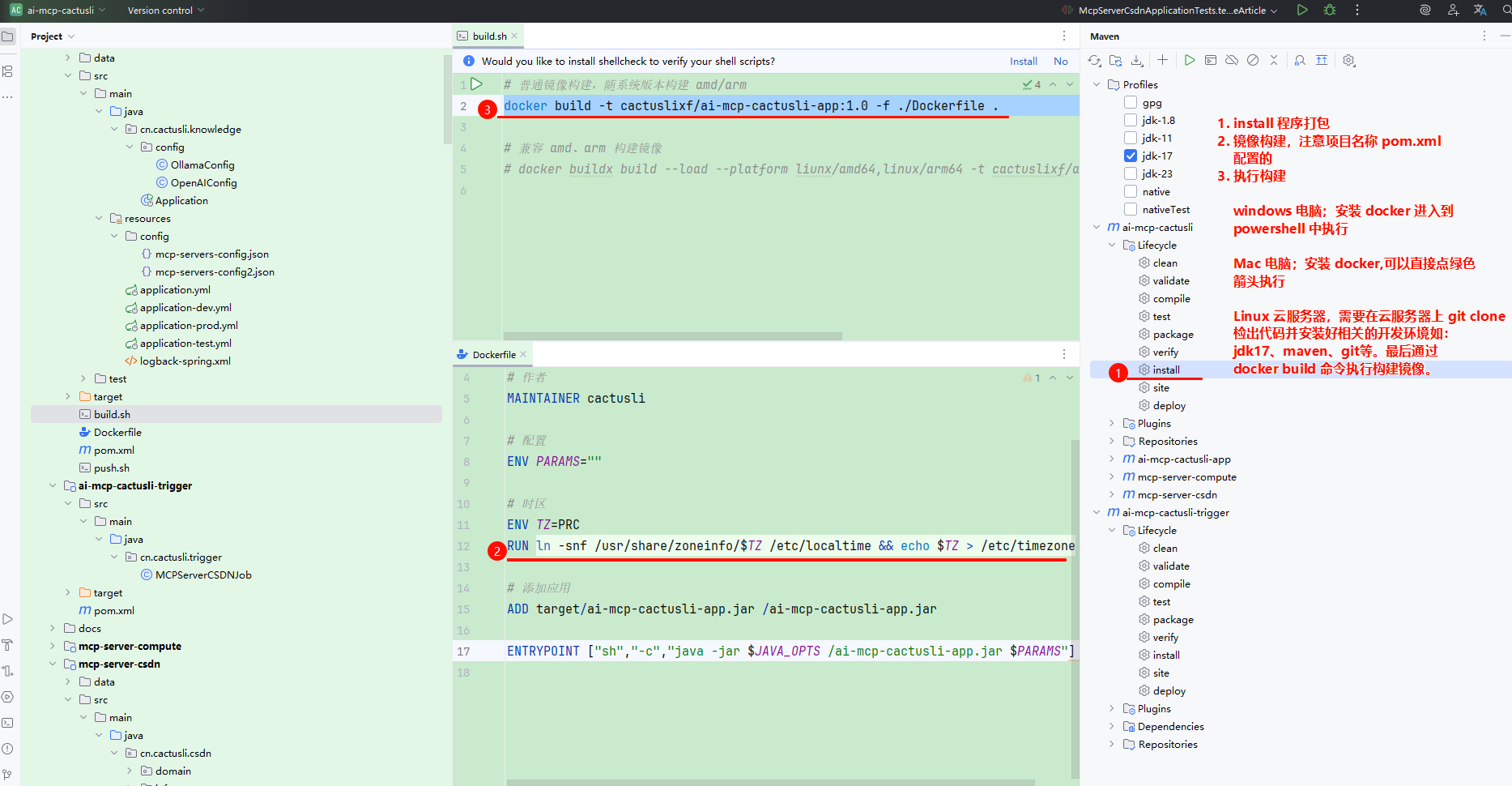The height and width of the screenshot is (786, 1512).
Task: Reload all Maven projects
Action: [x=1095, y=61]
